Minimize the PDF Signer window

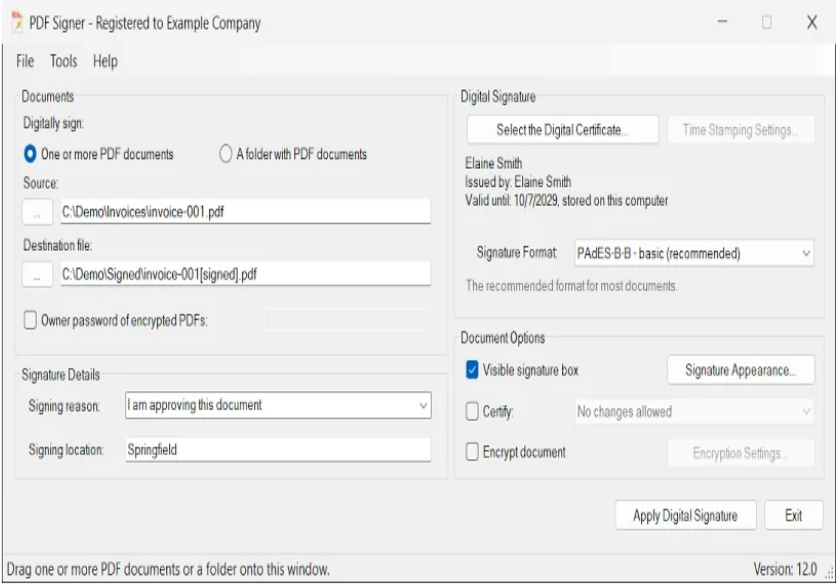click(x=722, y=22)
